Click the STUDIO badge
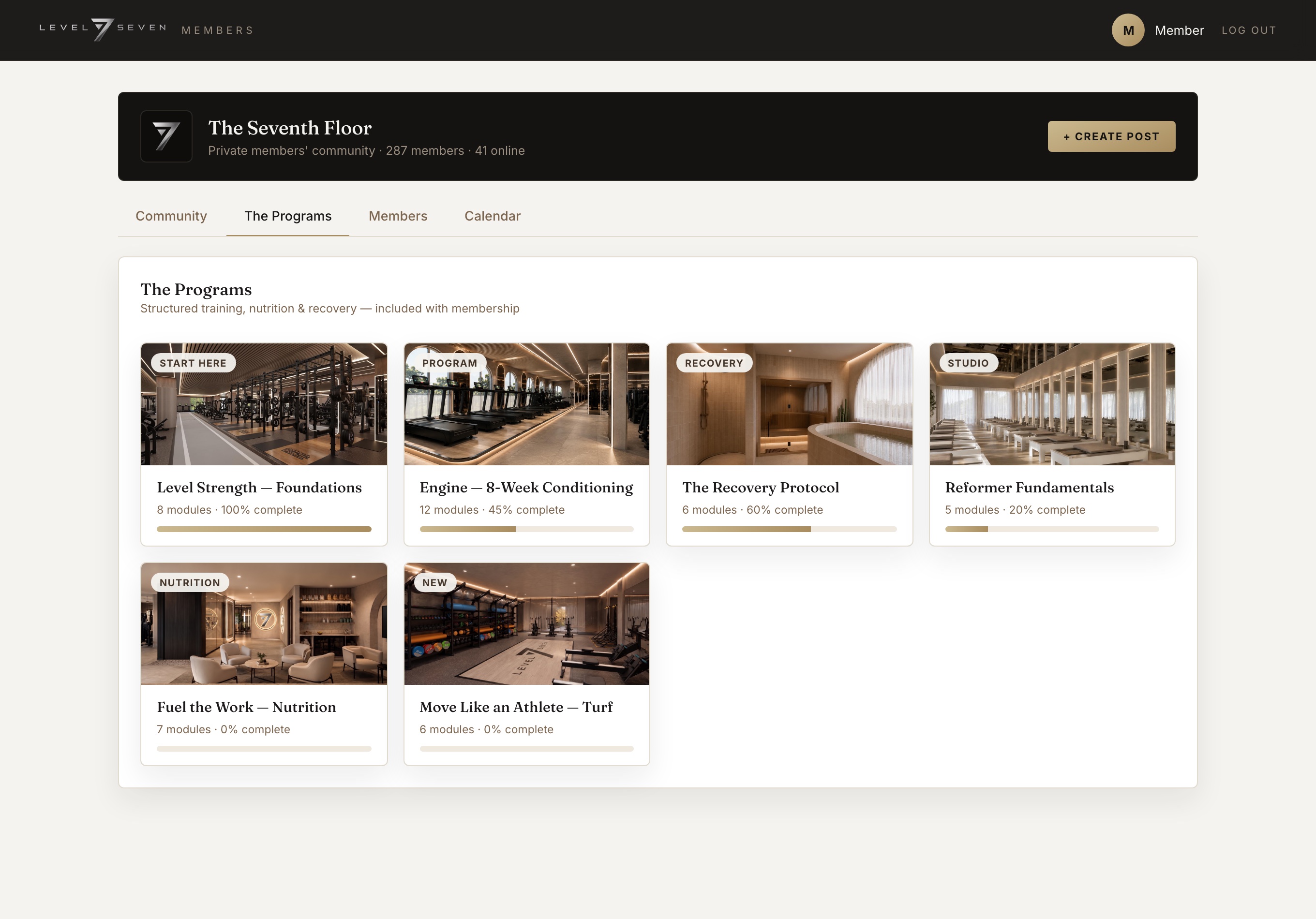1316x919 pixels. (968, 363)
